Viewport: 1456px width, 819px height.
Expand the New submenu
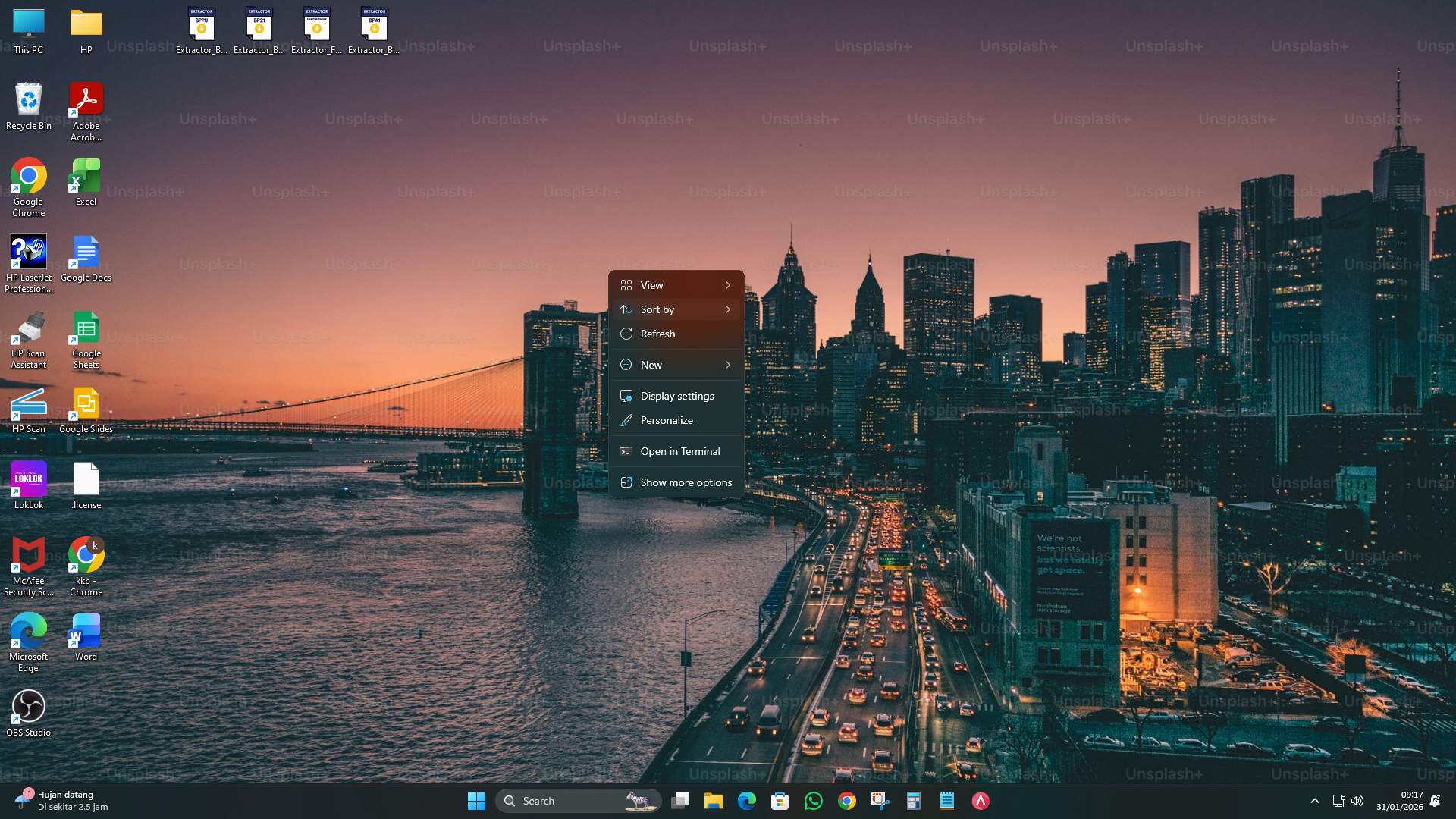coord(676,365)
